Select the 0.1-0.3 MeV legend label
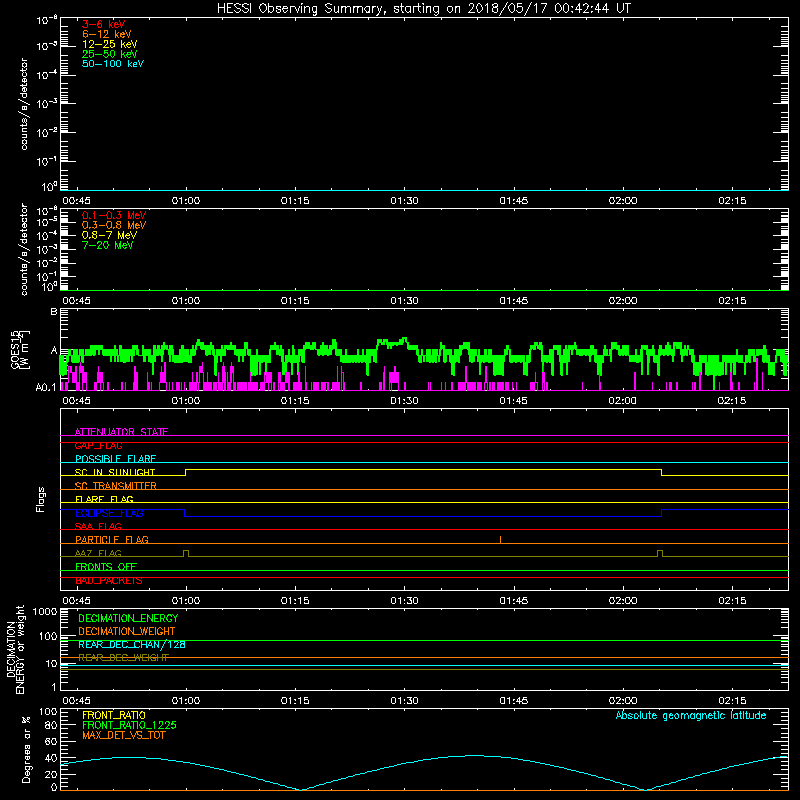 pyautogui.click(x=113, y=215)
